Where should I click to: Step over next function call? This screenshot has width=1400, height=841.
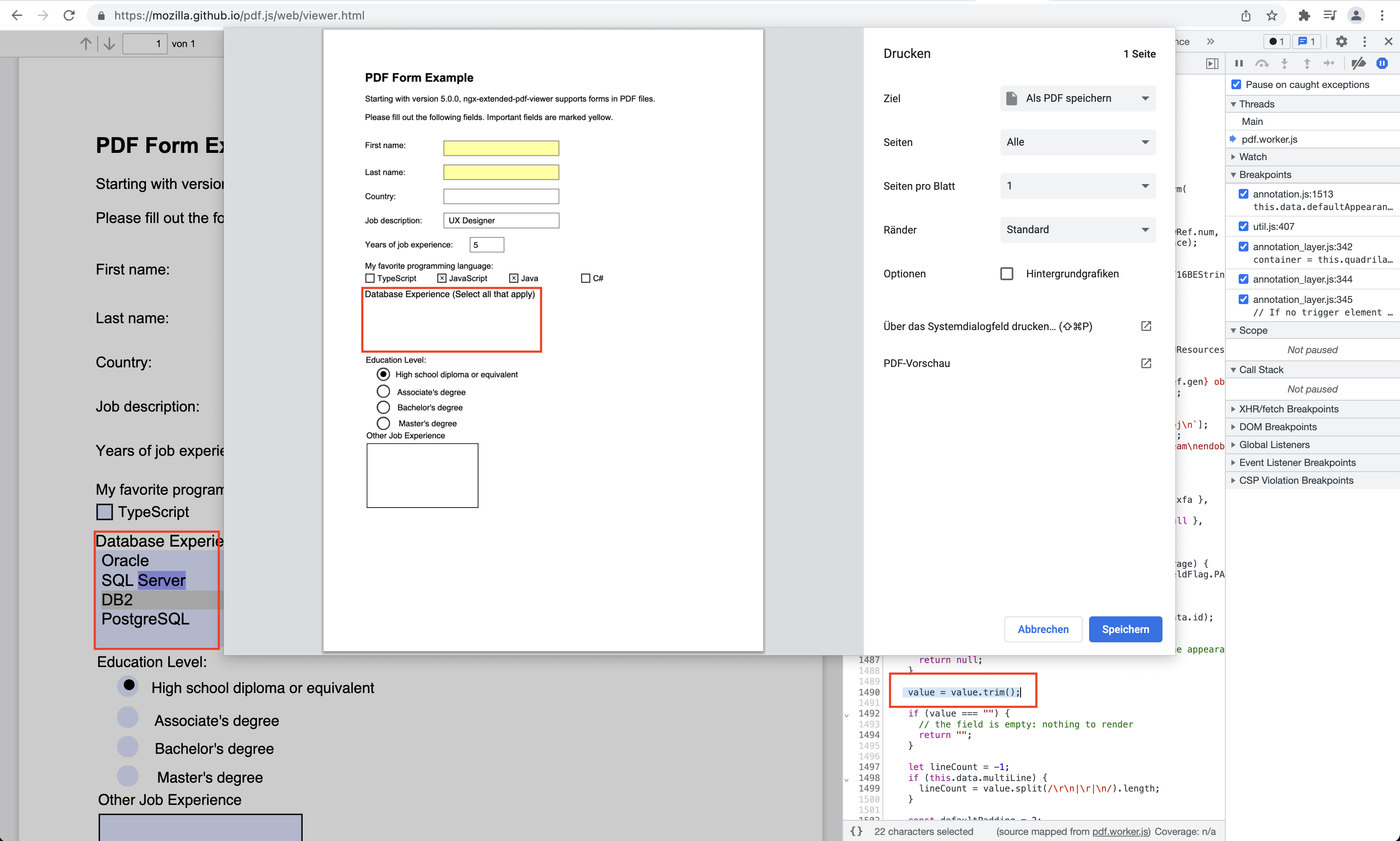1262,63
